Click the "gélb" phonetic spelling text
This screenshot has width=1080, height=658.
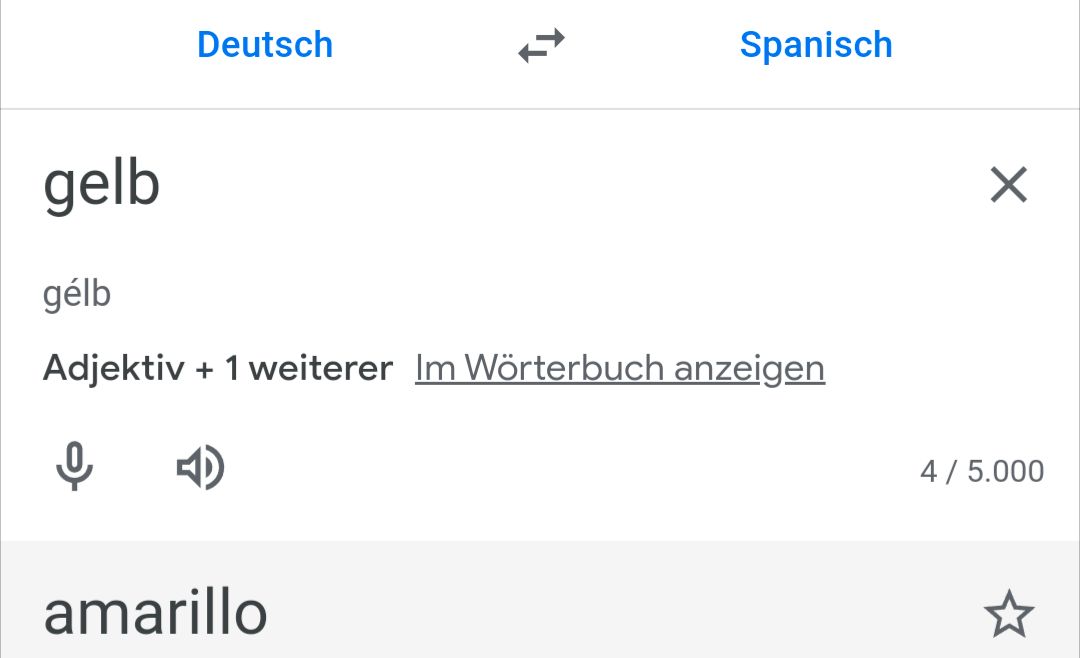tap(77, 294)
